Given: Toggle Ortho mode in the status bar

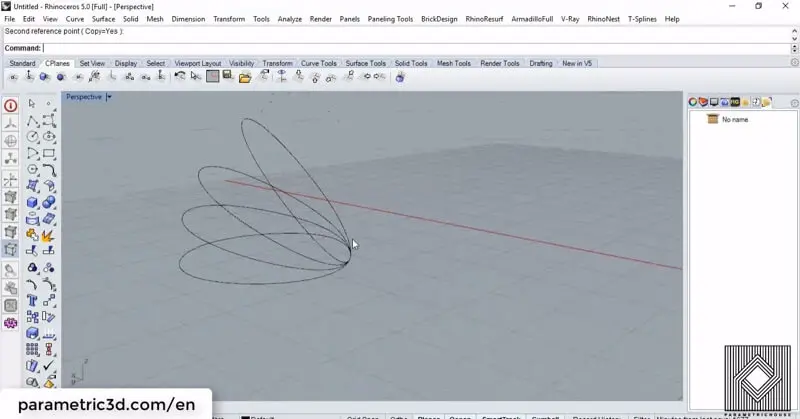Looking at the screenshot, I should pyautogui.click(x=398, y=416).
